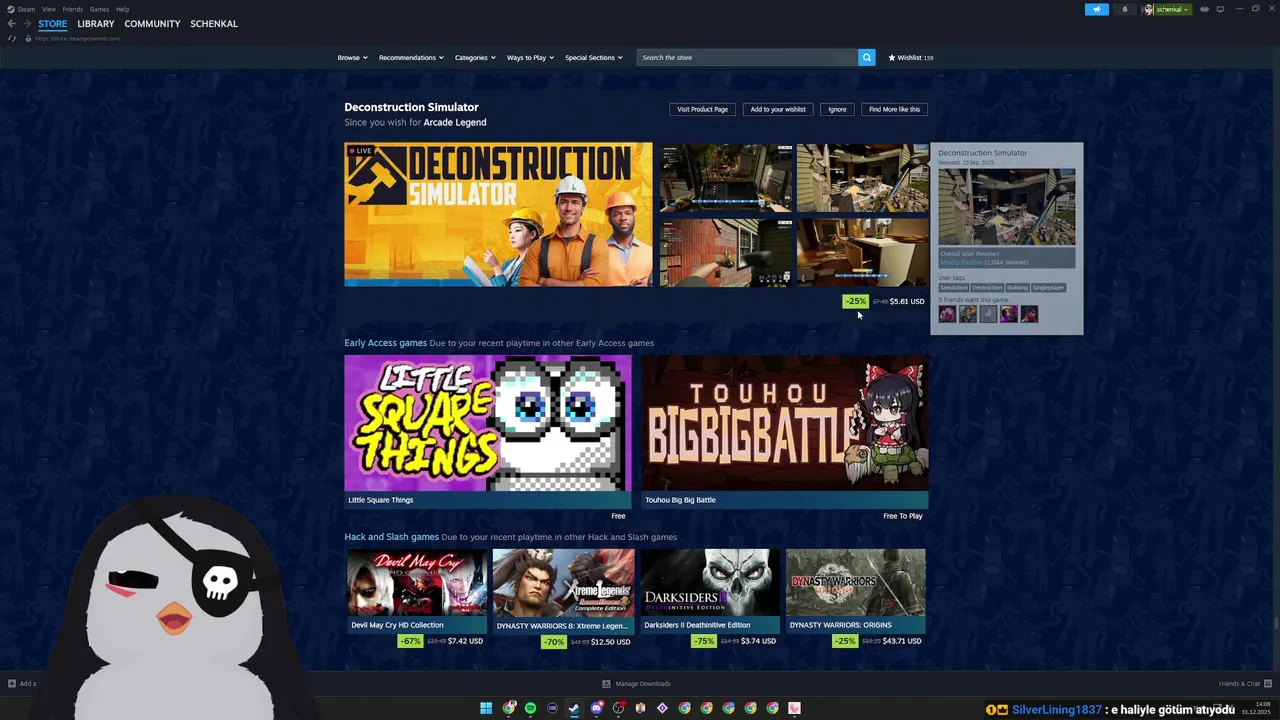This screenshot has width=1280, height=720.
Task: Switch to the COMMUNITY tab
Action: point(152,24)
